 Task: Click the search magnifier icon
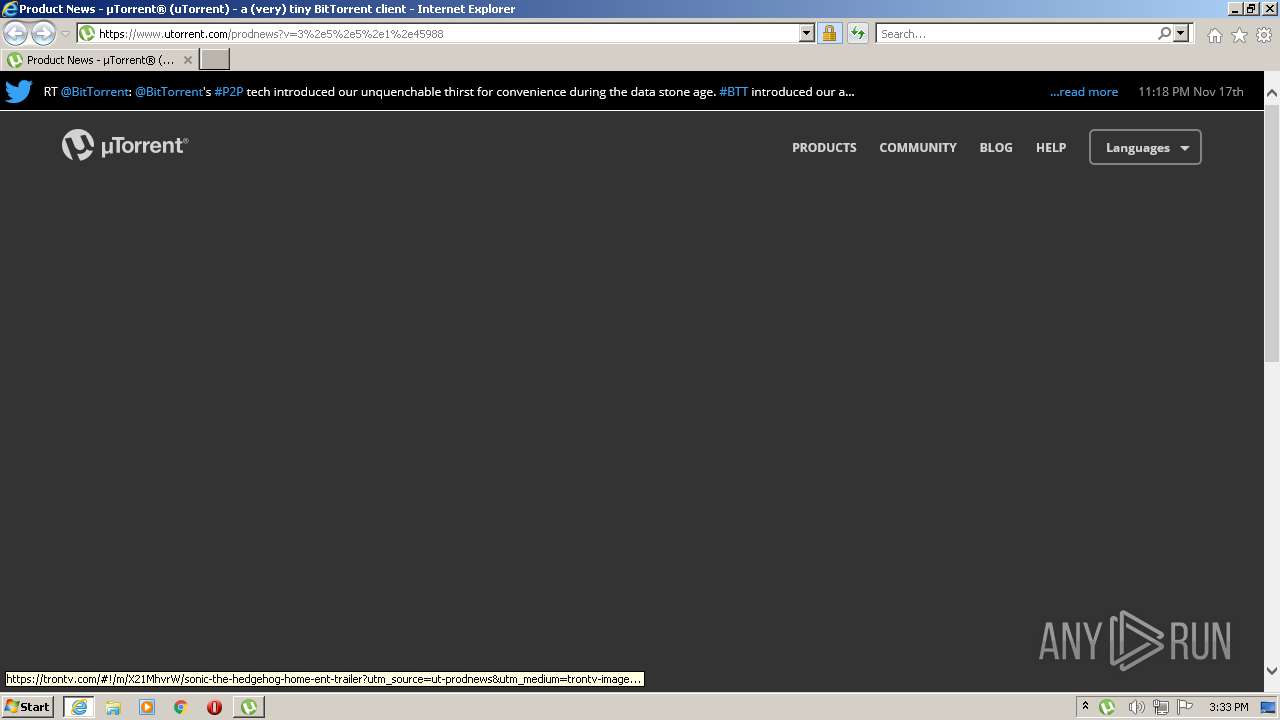[x=1164, y=33]
